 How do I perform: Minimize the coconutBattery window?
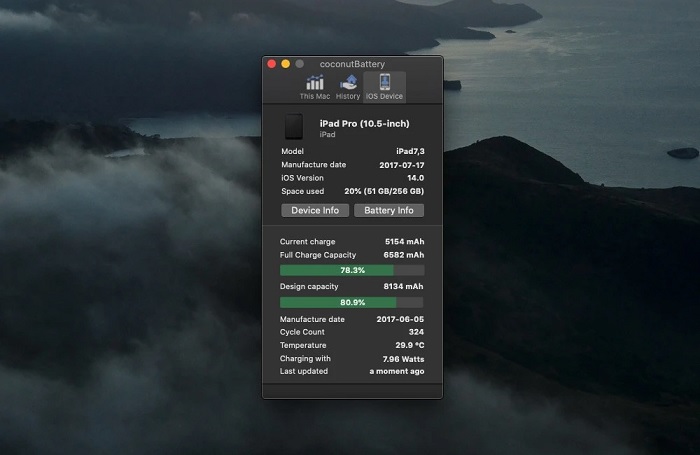point(285,64)
